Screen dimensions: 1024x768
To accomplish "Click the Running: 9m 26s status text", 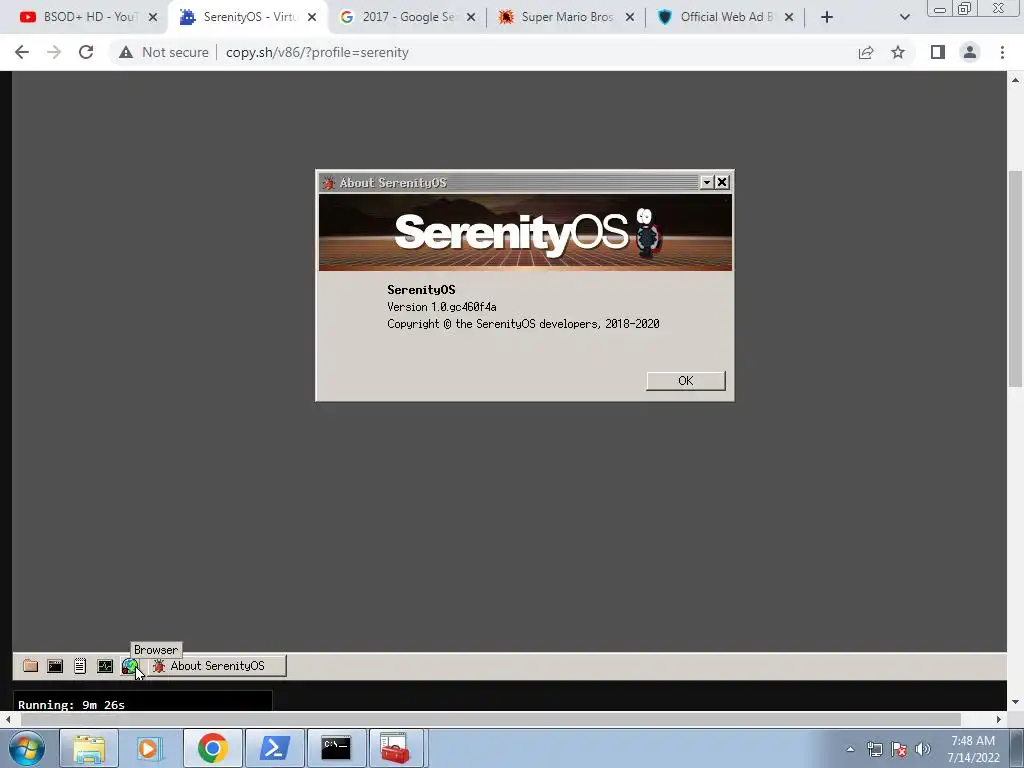I will (71, 705).
